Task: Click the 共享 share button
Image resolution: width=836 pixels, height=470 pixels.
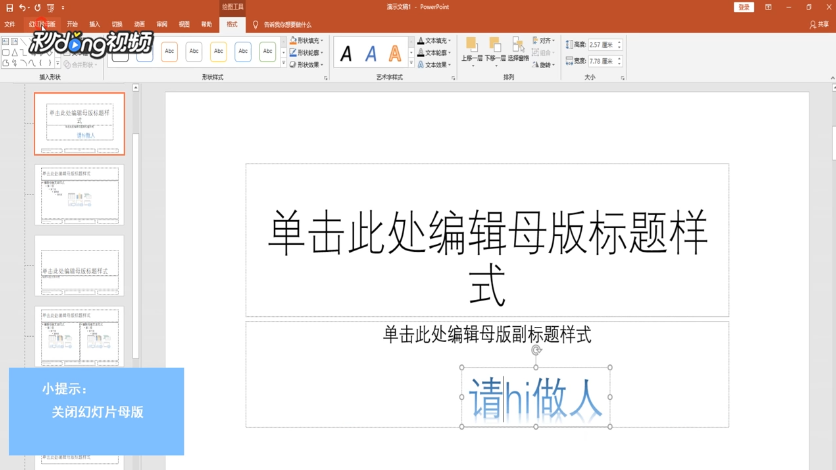Action: pos(819,25)
